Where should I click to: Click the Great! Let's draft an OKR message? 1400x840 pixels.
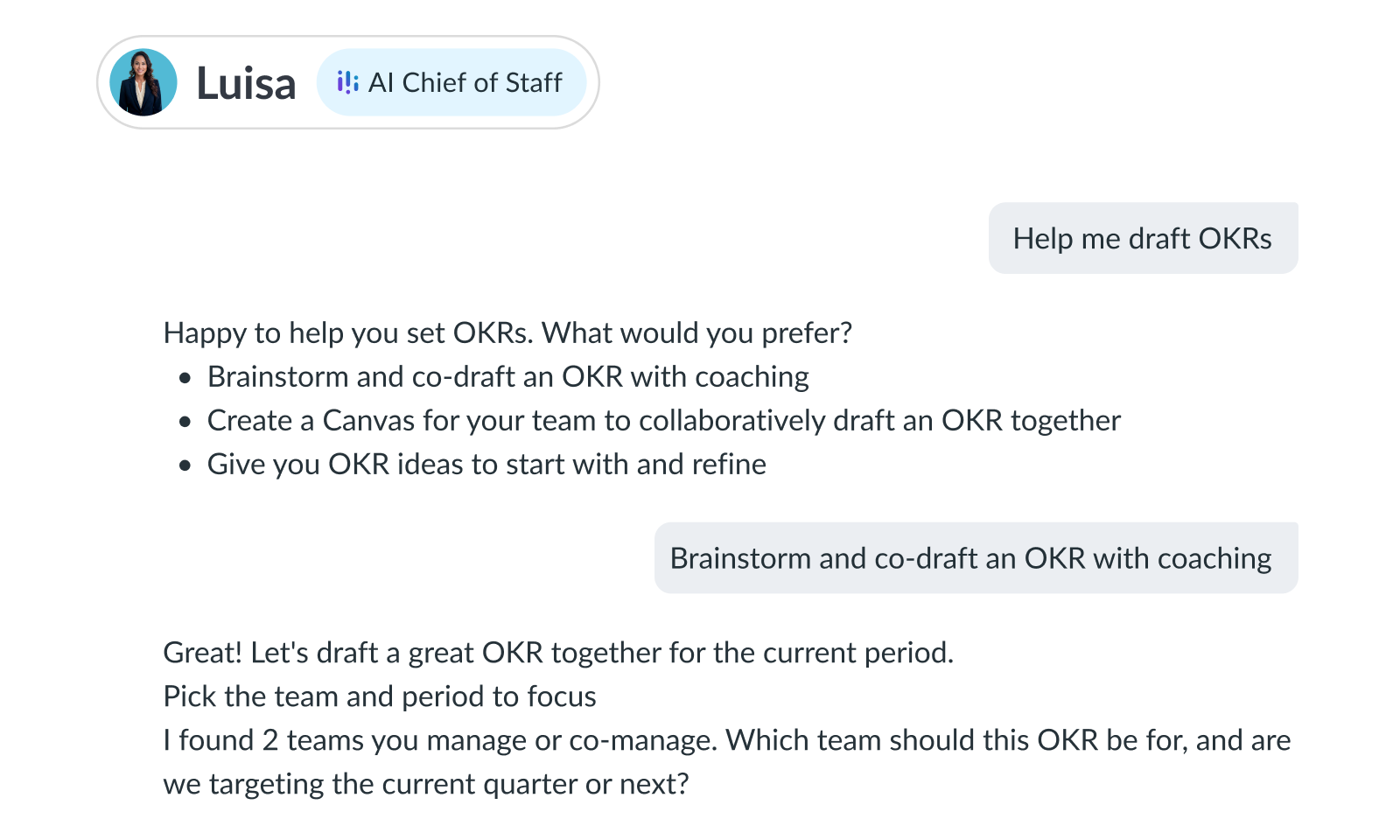[x=559, y=652]
